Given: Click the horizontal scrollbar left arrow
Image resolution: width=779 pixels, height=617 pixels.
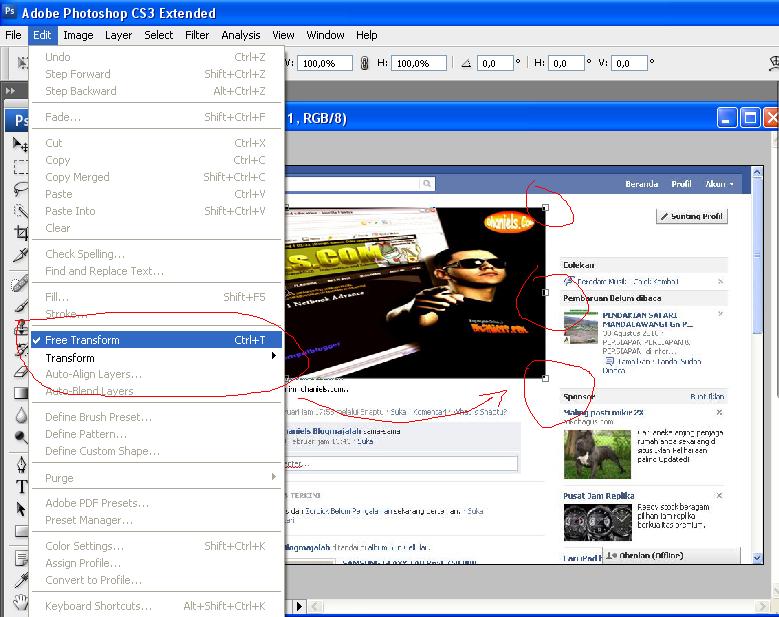Looking at the screenshot, I should [x=316, y=606].
